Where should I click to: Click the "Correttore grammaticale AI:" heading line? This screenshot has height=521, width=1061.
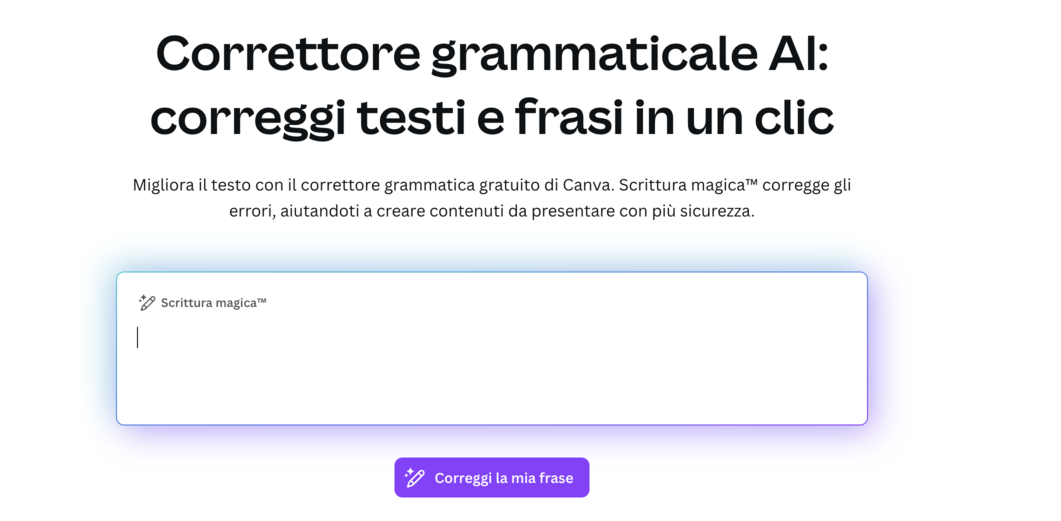pyautogui.click(x=492, y=53)
